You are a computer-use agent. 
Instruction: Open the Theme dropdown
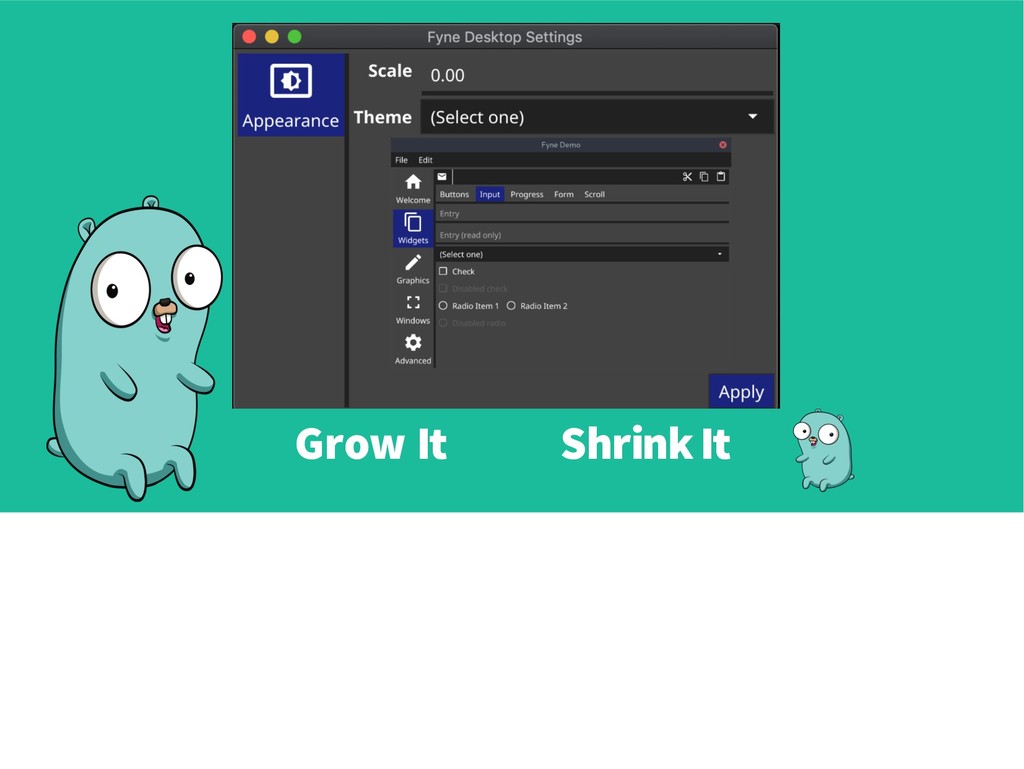point(597,117)
